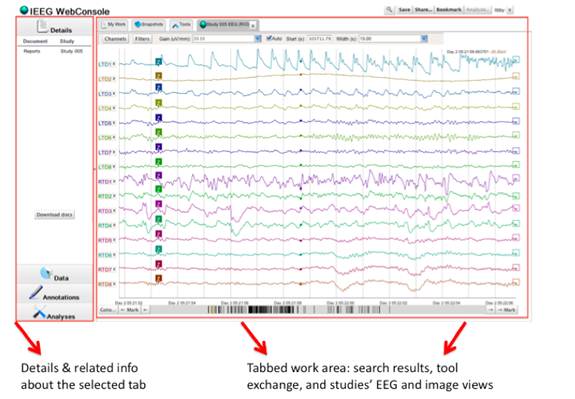
Task: Close the Study 005 EEG tab
Action: coord(253,26)
